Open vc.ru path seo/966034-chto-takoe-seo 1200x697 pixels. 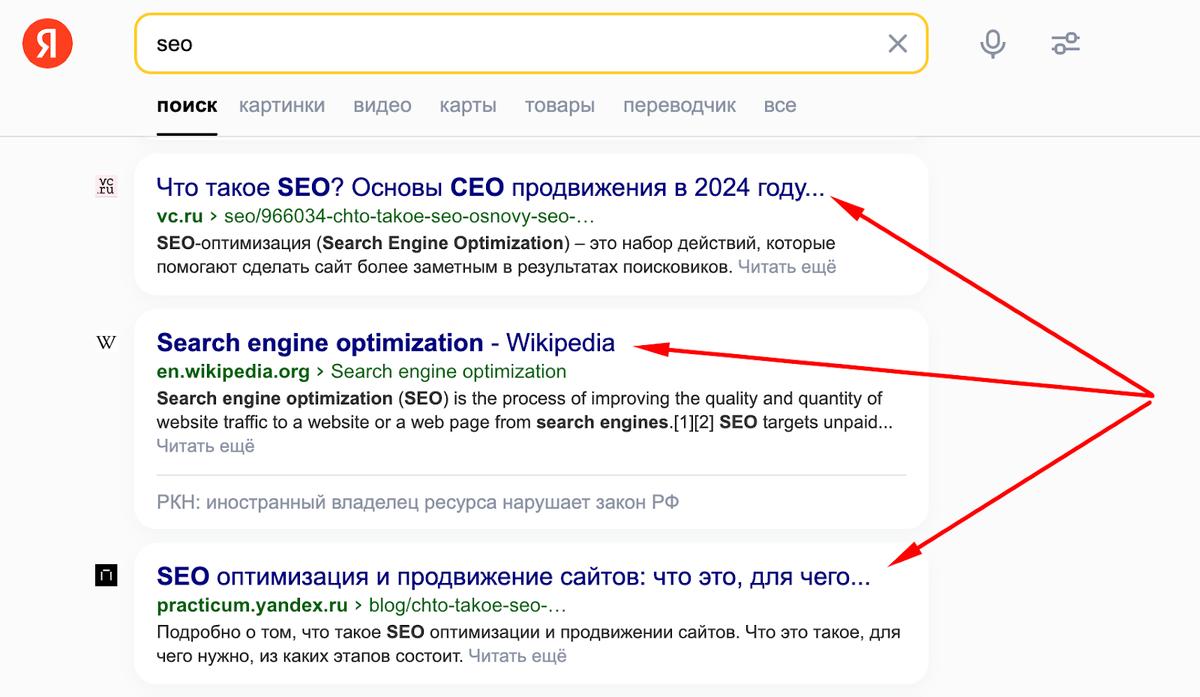[x=410, y=216]
